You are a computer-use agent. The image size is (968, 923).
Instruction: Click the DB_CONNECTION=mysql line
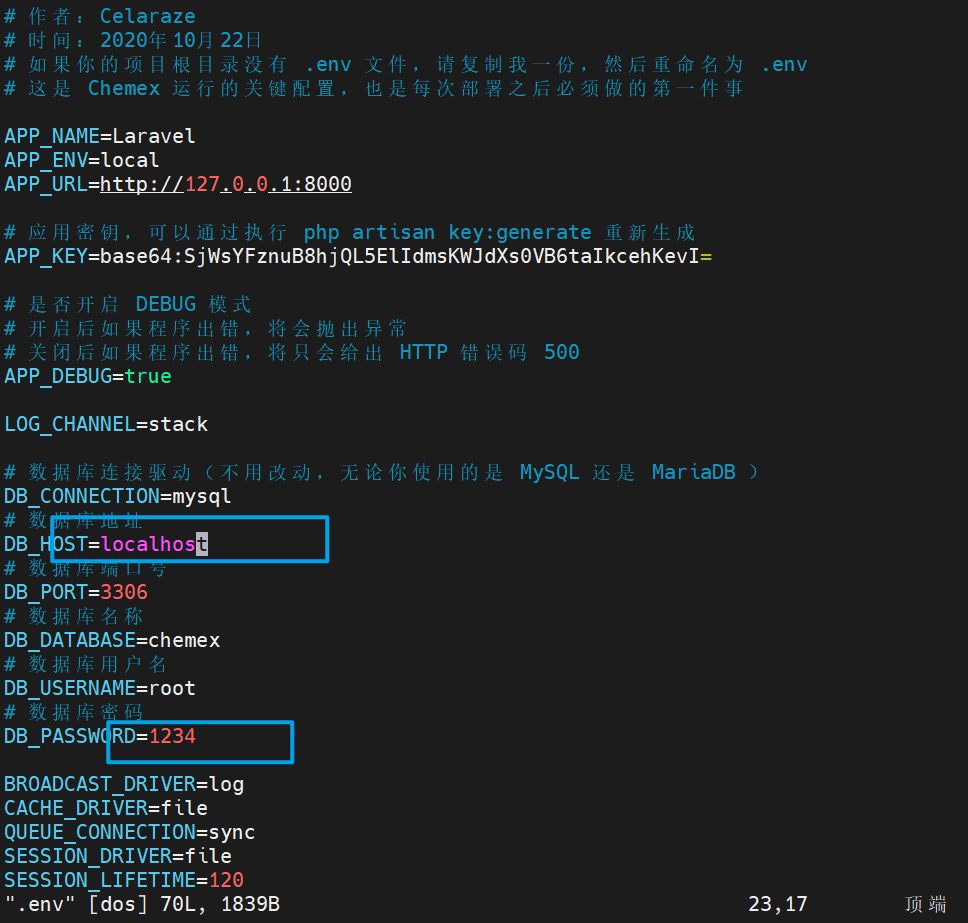click(118, 496)
